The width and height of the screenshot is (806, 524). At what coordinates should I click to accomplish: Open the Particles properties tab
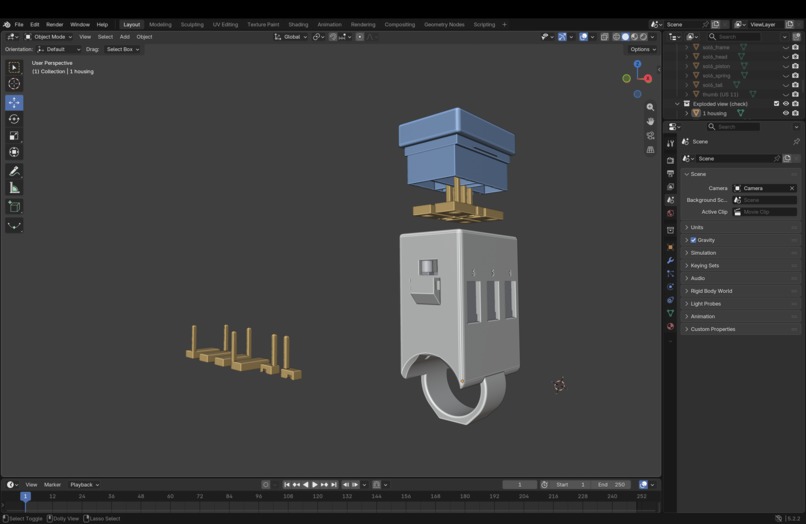coord(670,274)
